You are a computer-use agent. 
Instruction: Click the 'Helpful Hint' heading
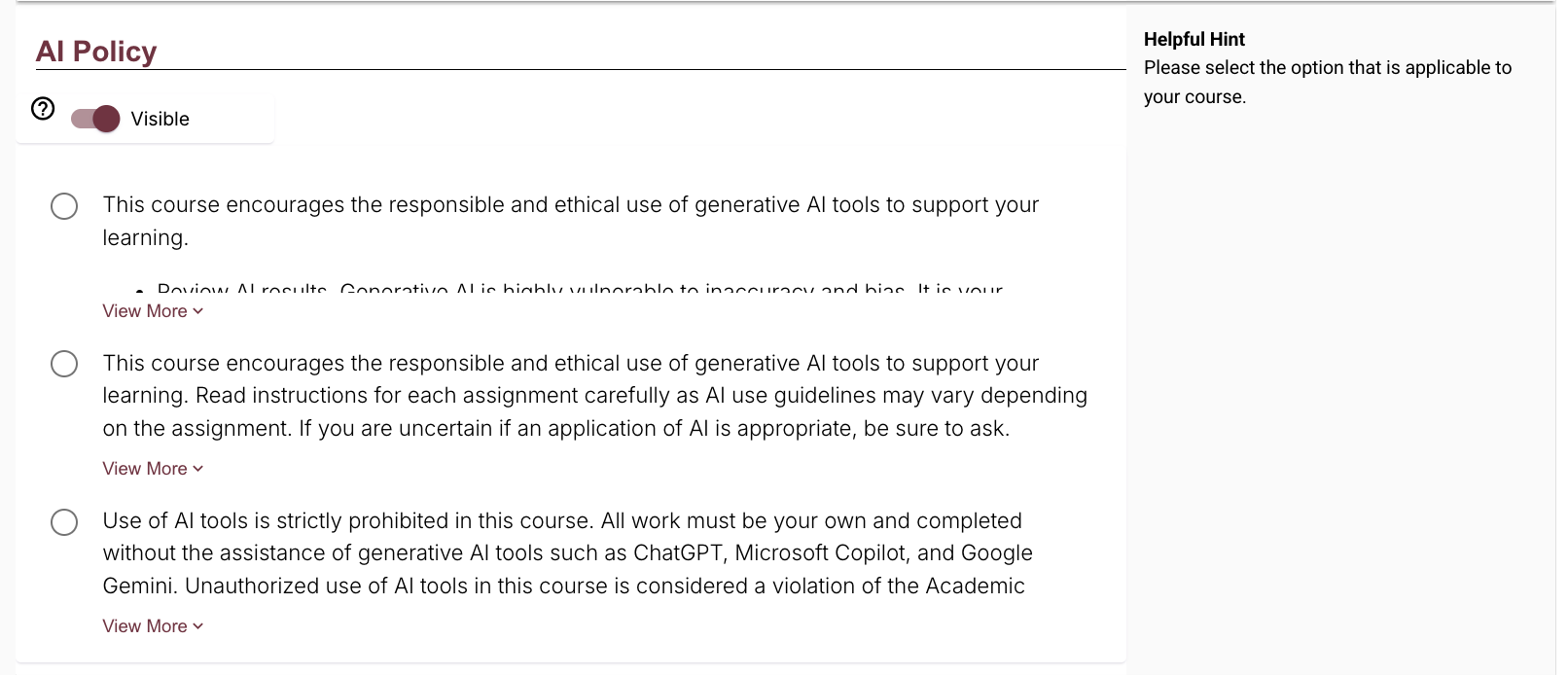pos(1194,39)
